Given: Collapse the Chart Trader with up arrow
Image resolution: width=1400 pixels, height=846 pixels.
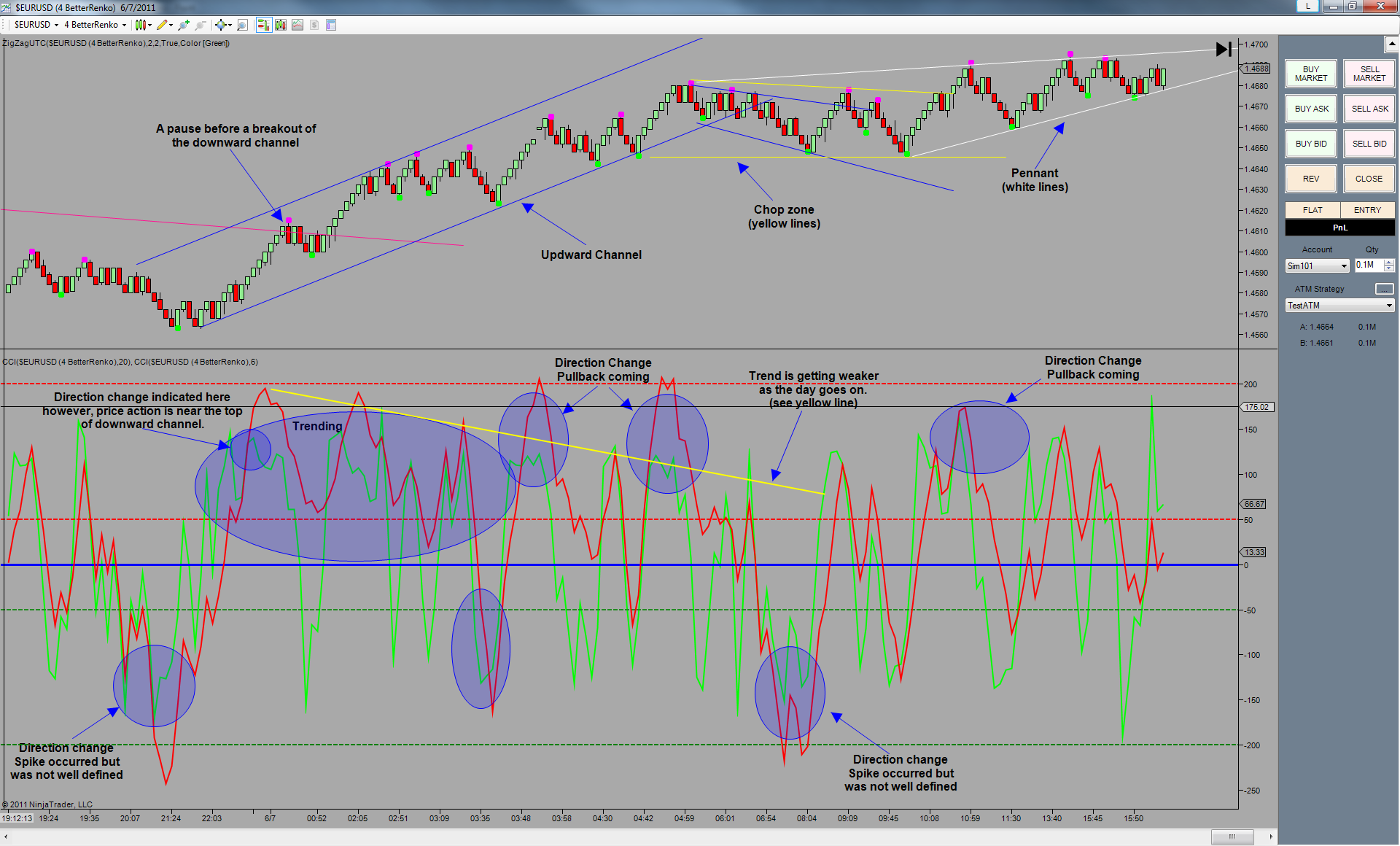Looking at the screenshot, I should [1391, 44].
